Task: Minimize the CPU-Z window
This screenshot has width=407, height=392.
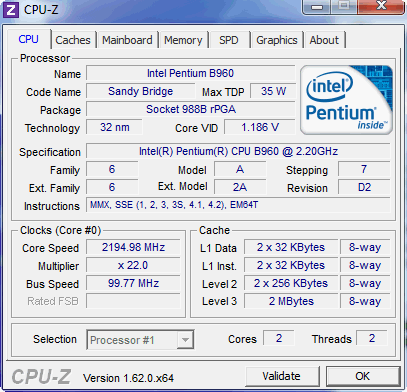Action: click(317, 6)
